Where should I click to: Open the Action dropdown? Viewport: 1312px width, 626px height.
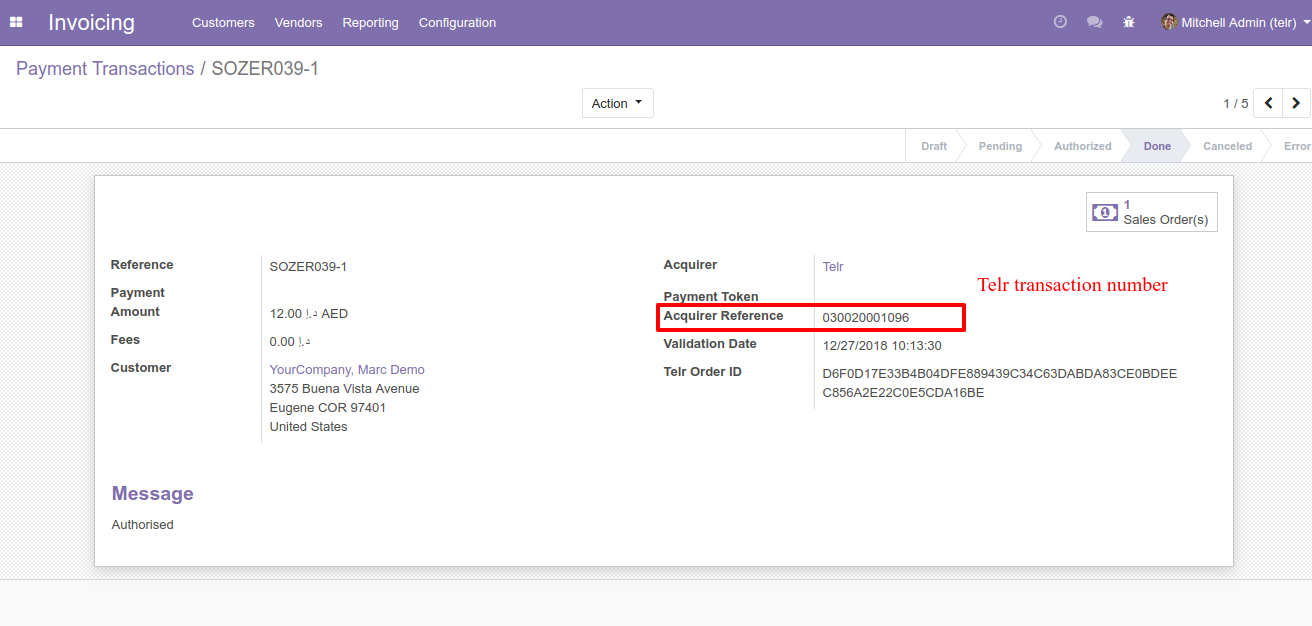(617, 103)
